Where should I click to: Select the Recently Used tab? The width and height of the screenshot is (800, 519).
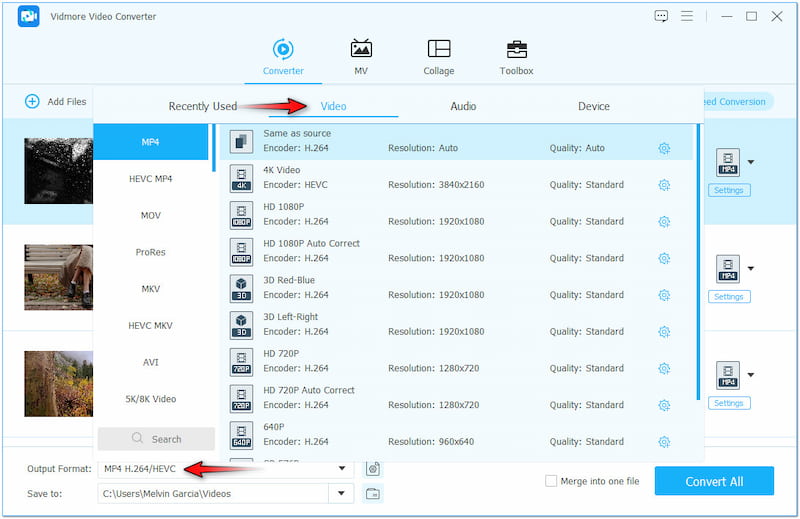[x=202, y=106]
